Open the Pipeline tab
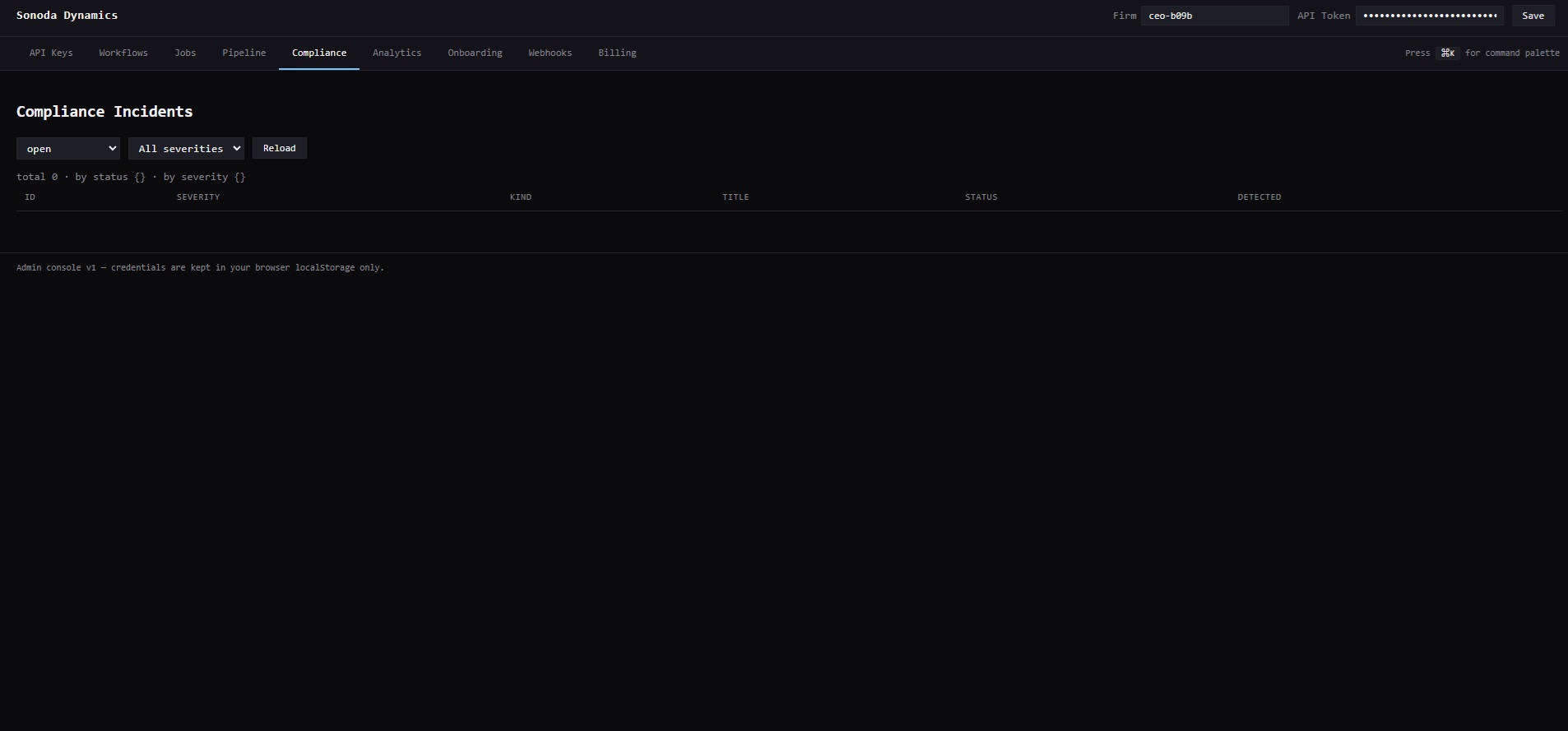This screenshot has width=1568, height=731. [x=244, y=53]
